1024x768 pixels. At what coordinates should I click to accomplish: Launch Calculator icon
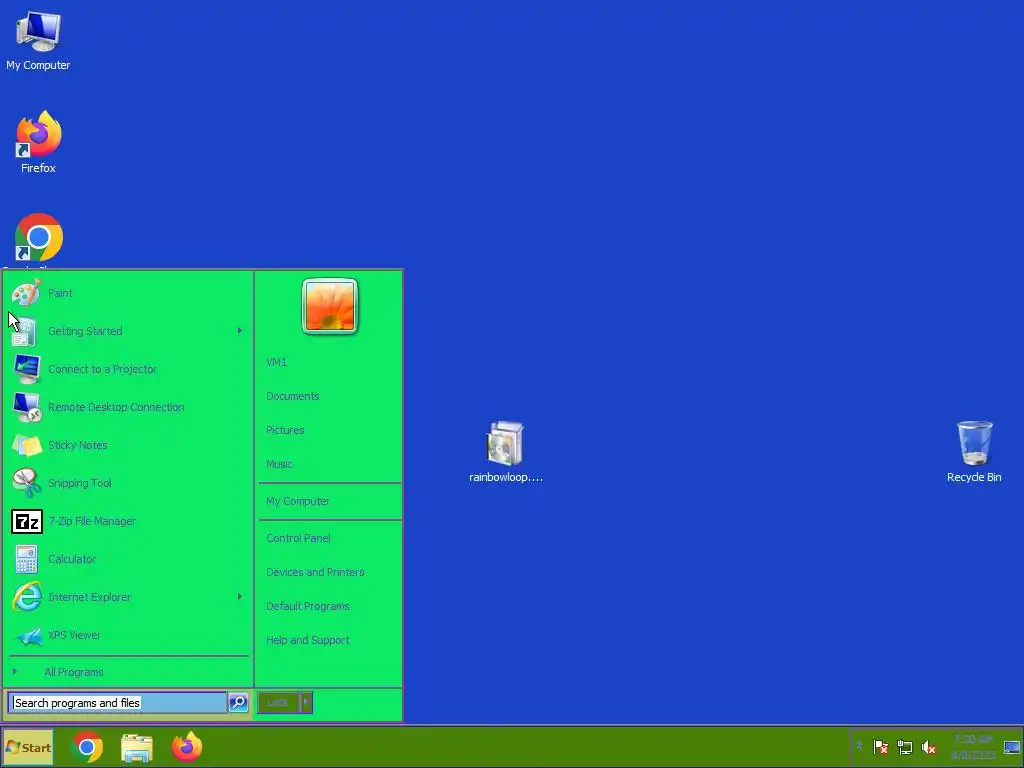[27, 560]
